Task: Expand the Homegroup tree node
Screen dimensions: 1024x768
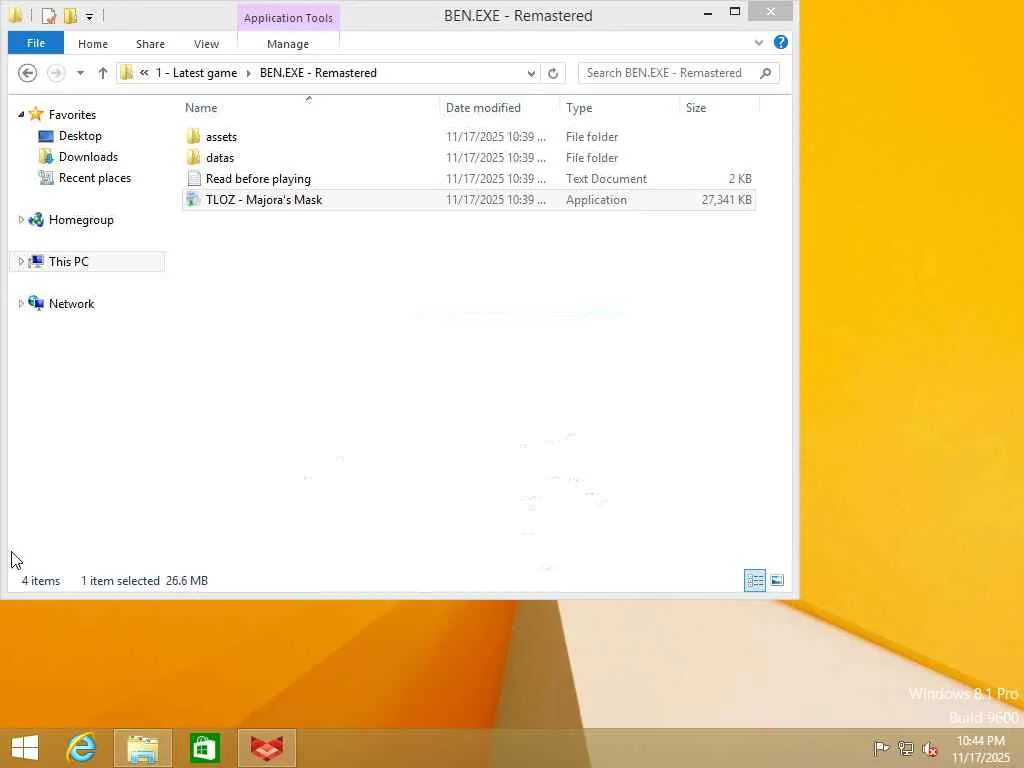Action: tap(21, 220)
